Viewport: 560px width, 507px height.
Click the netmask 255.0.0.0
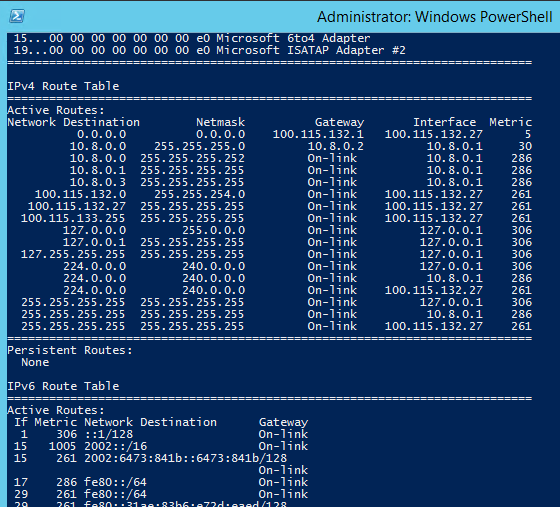pyautogui.click(x=214, y=231)
